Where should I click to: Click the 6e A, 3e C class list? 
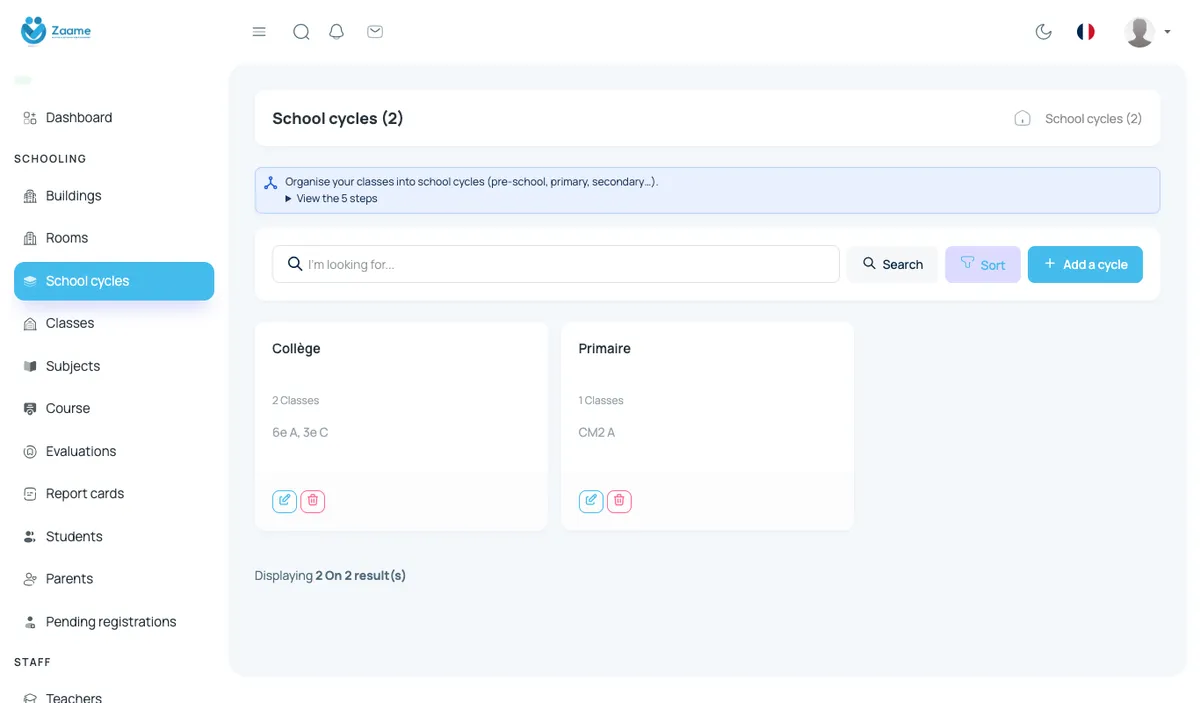[300, 432]
